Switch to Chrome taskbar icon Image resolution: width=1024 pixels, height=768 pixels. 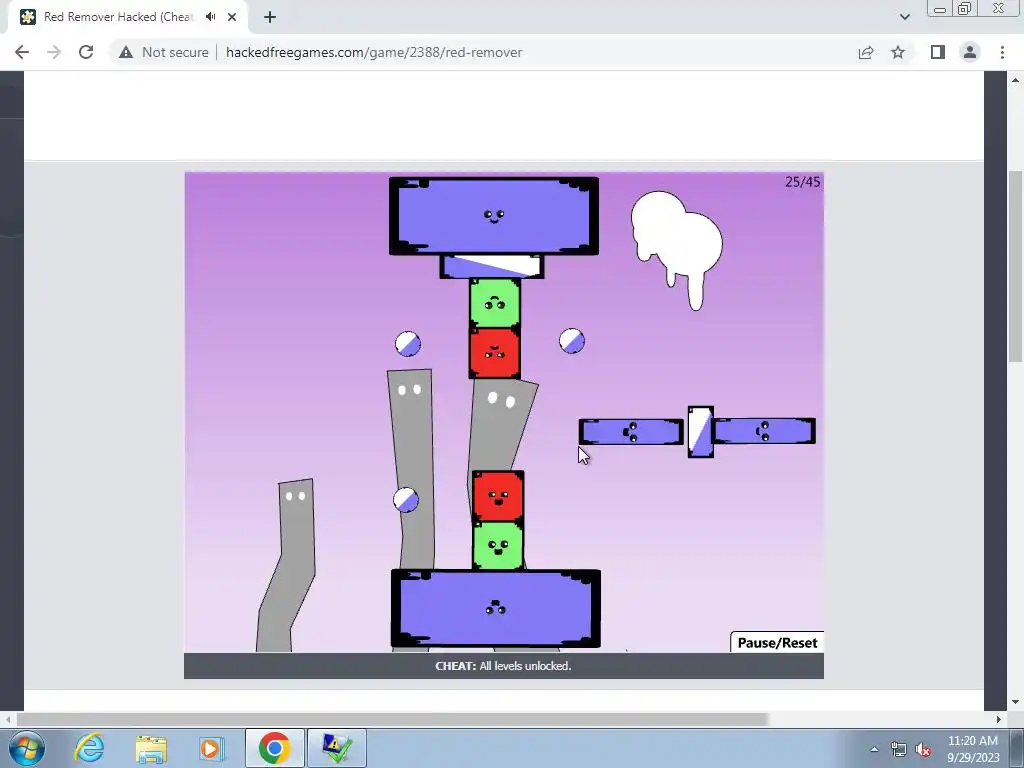[274, 748]
